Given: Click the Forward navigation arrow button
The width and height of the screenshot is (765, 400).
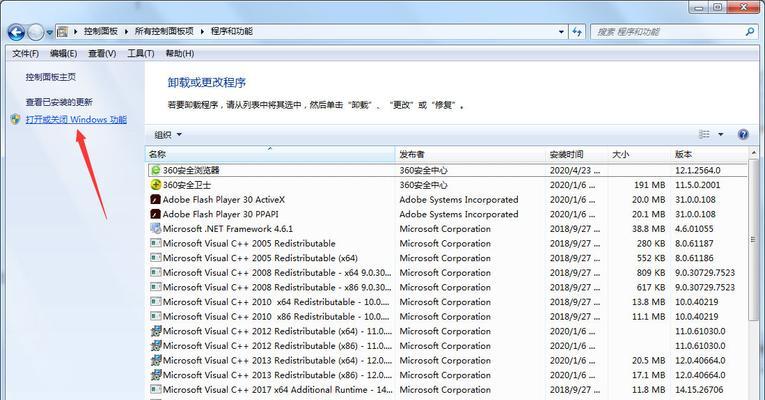Looking at the screenshot, I should point(35,32).
